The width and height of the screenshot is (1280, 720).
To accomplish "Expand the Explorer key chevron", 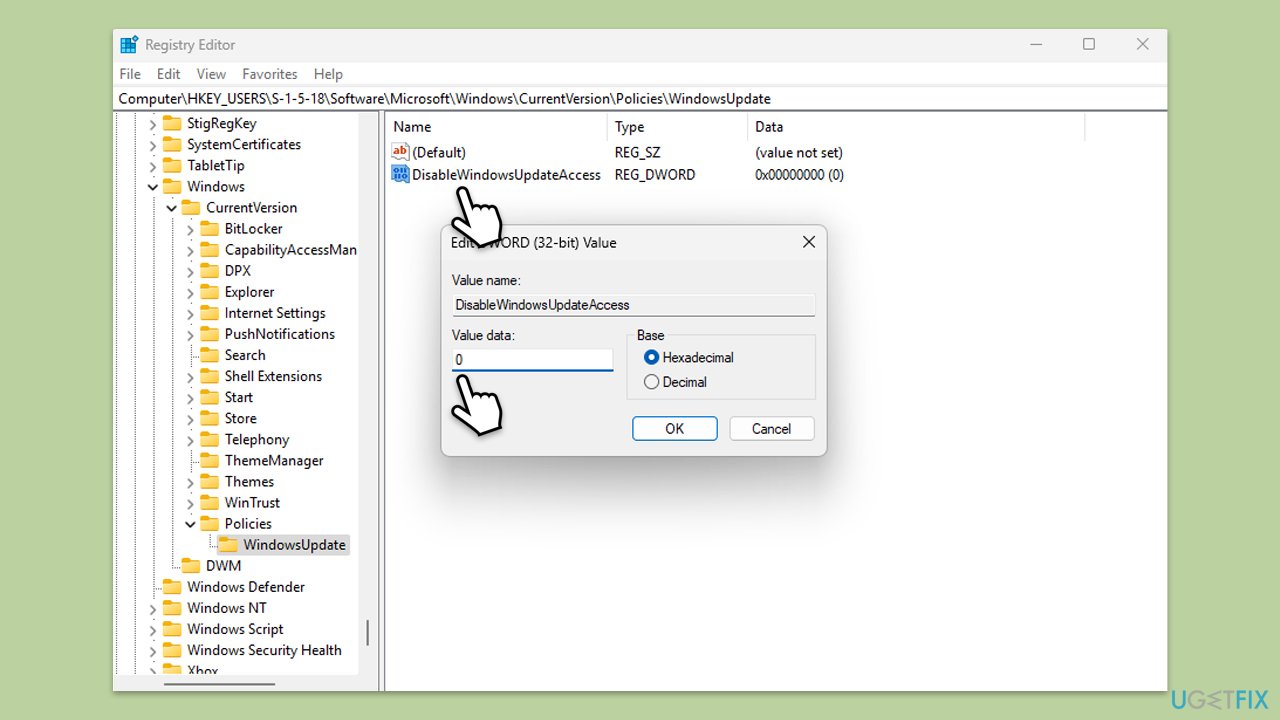I will [x=190, y=293].
